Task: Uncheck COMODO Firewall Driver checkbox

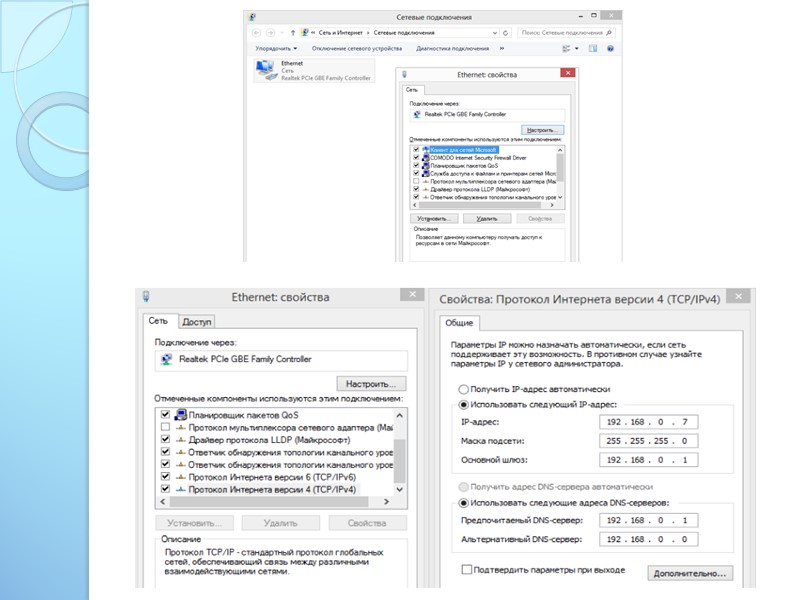Action: pyautogui.click(x=416, y=158)
